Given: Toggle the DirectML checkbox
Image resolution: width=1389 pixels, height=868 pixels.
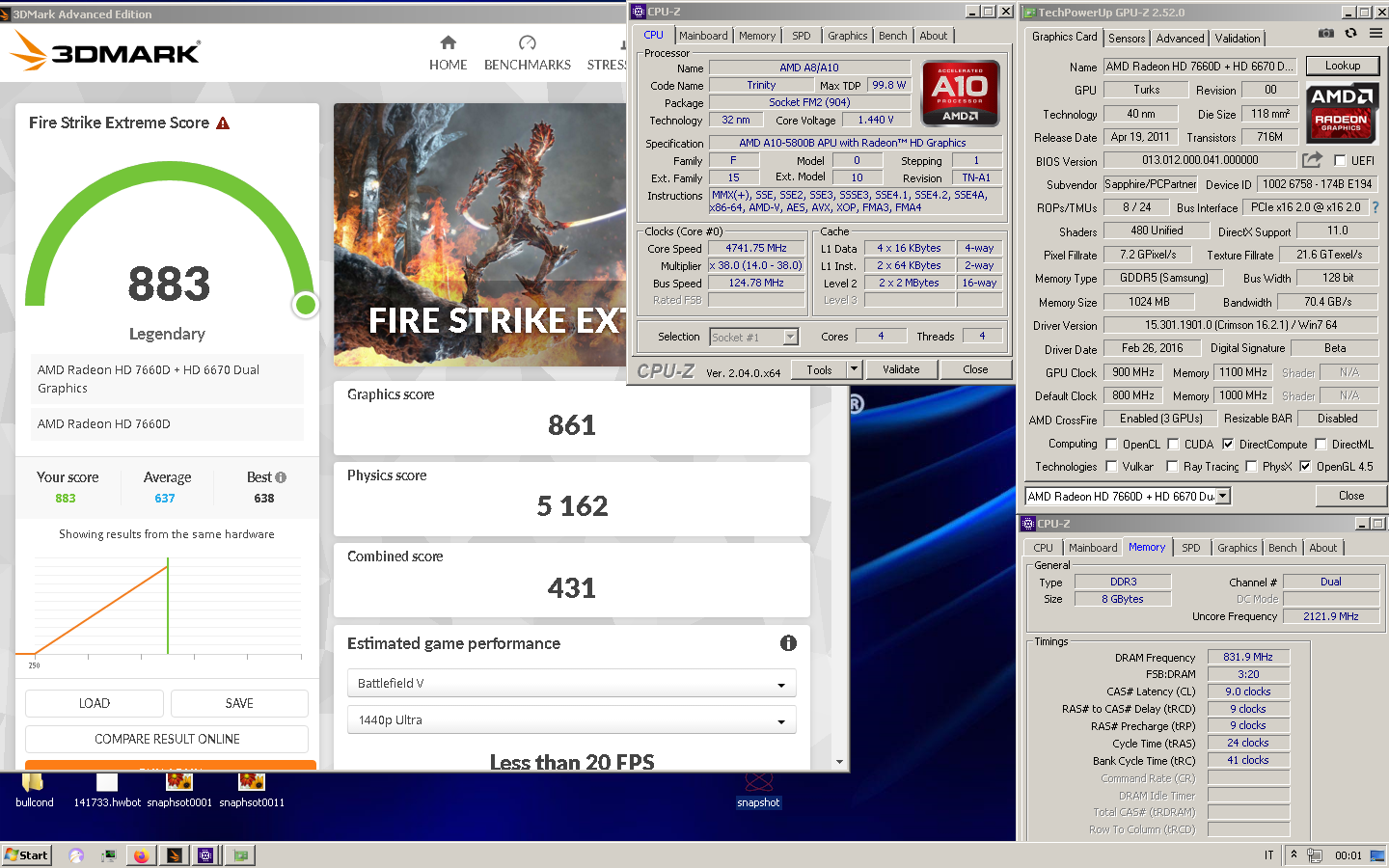Looking at the screenshot, I should pos(1321,445).
